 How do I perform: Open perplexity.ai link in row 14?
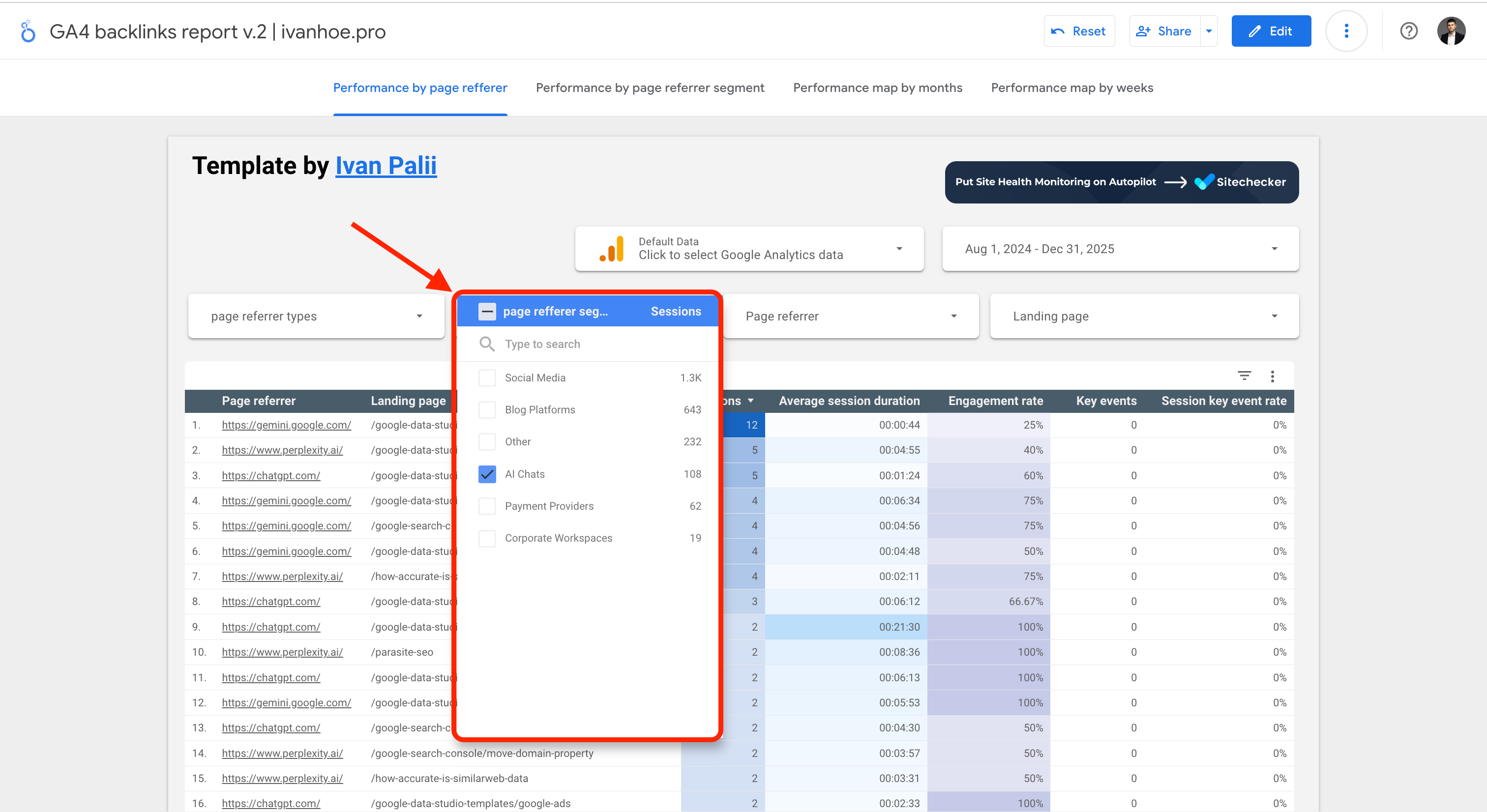tap(282, 753)
